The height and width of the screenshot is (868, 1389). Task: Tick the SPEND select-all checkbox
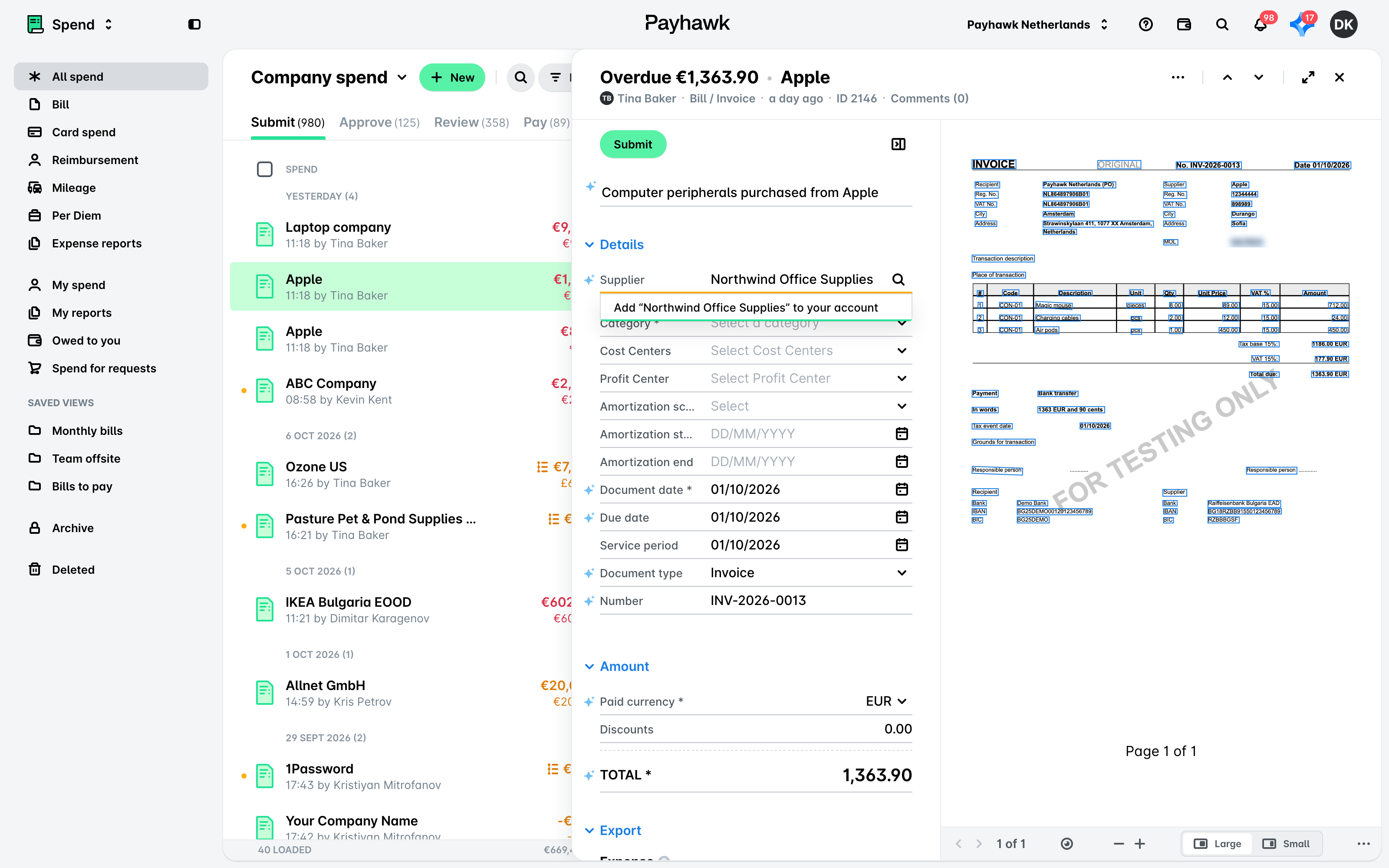(265, 169)
